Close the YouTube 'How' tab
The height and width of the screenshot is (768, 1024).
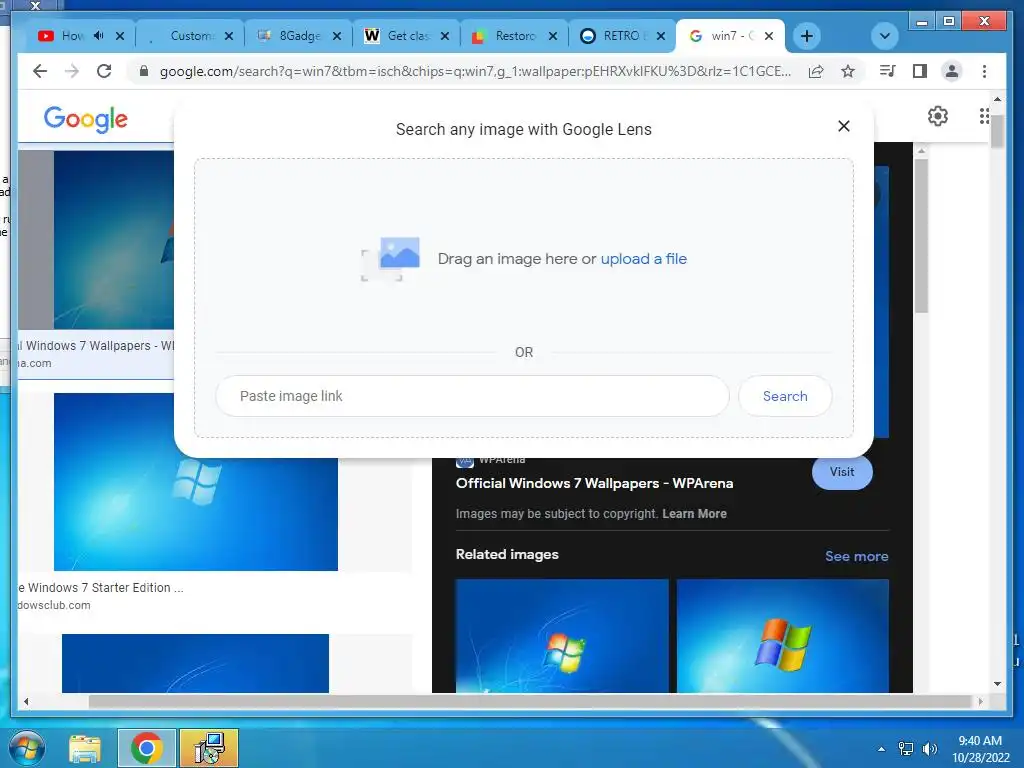click(120, 36)
